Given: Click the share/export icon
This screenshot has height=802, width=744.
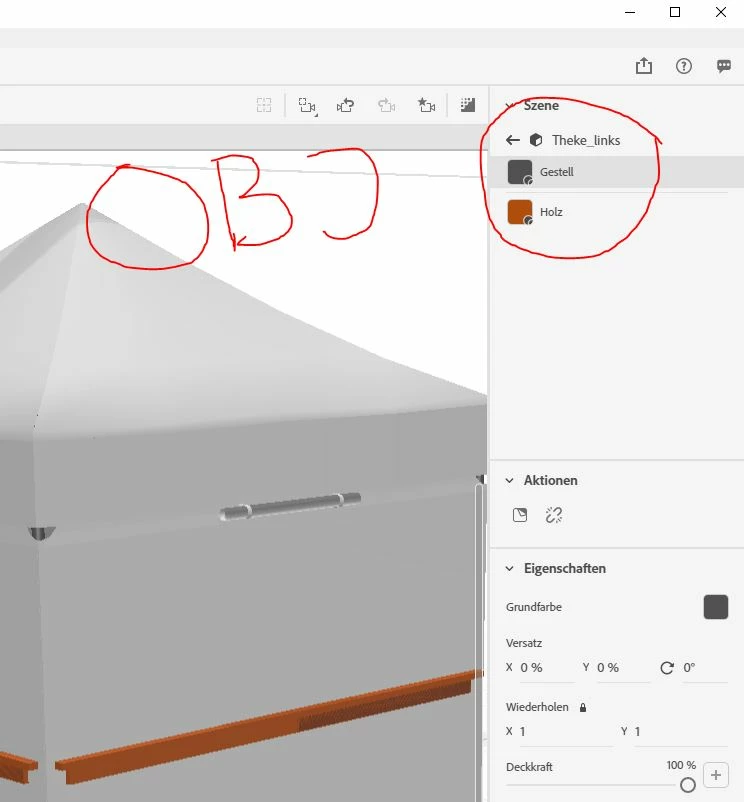Looking at the screenshot, I should pyautogui.click(x=644, y=65).
